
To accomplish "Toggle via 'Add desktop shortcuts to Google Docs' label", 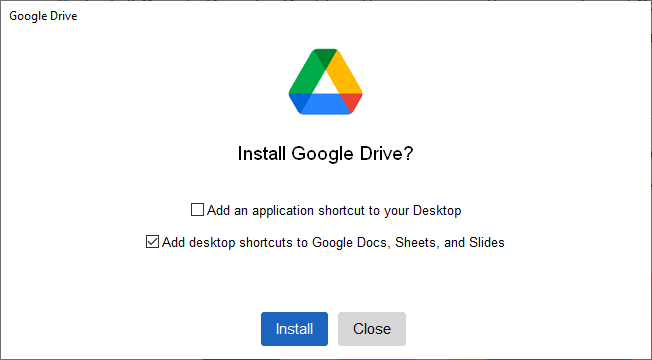I will click(333, 242).
